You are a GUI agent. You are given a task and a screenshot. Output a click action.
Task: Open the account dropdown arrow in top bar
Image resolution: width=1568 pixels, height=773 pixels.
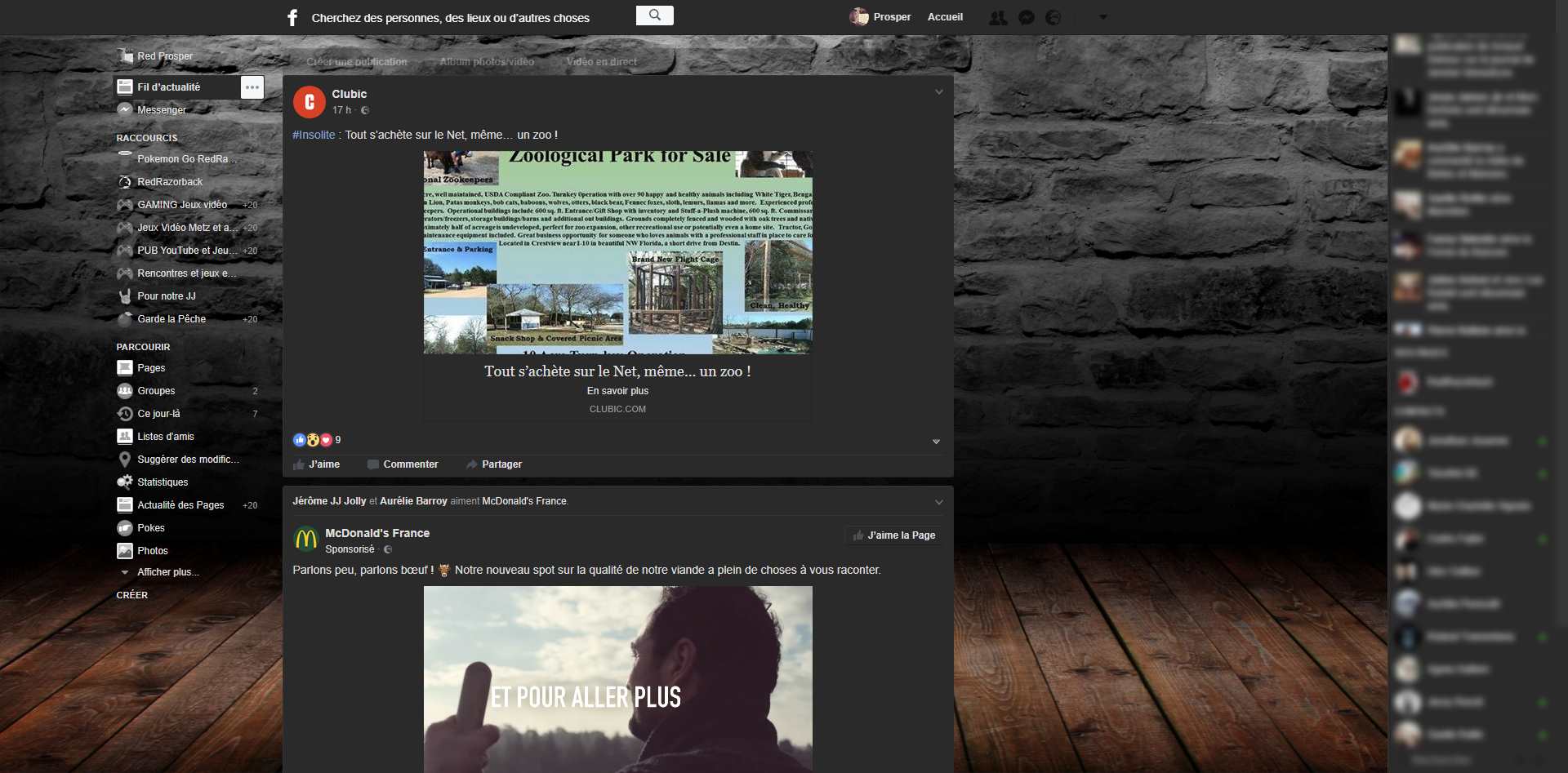pyautogui.click(x=1103, y=17)
